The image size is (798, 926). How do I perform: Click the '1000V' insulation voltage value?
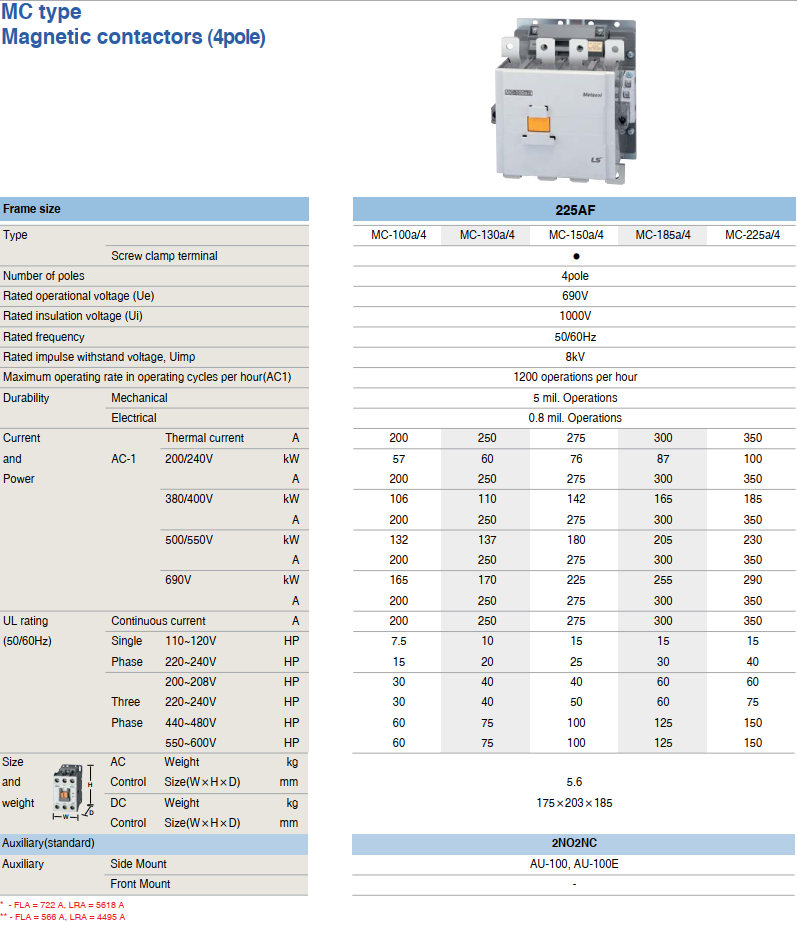575,316
